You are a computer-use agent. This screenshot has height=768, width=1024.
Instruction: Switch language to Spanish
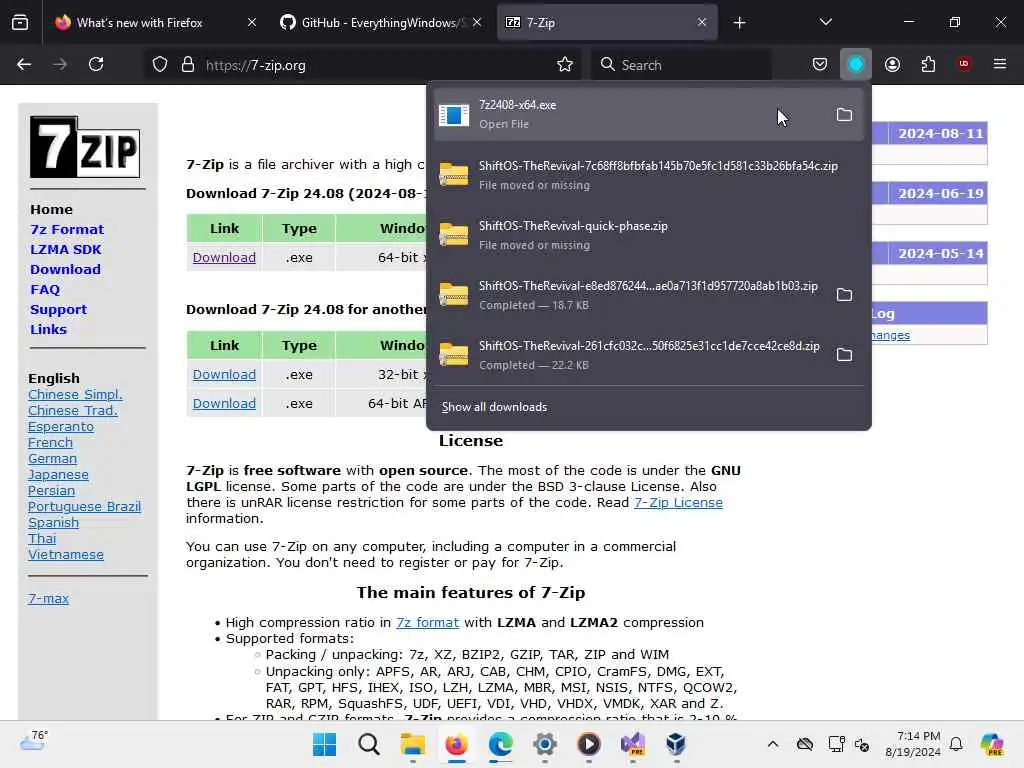[x=53, y=522]
